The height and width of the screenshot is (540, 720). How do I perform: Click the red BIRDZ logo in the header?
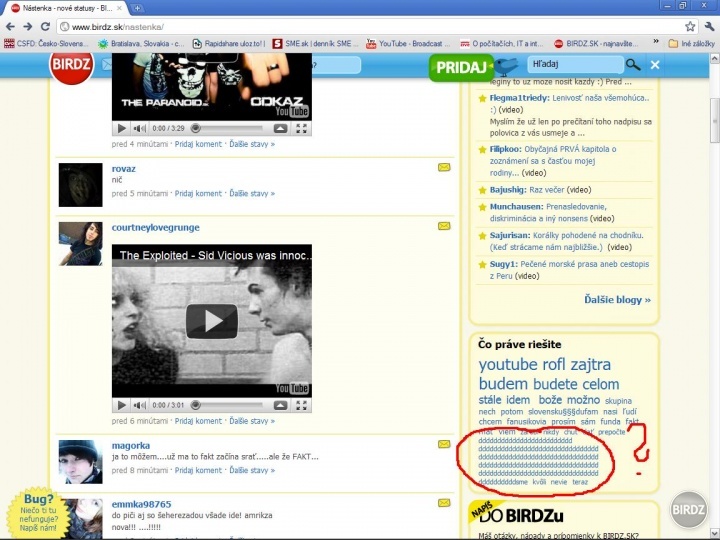[71, 66]
